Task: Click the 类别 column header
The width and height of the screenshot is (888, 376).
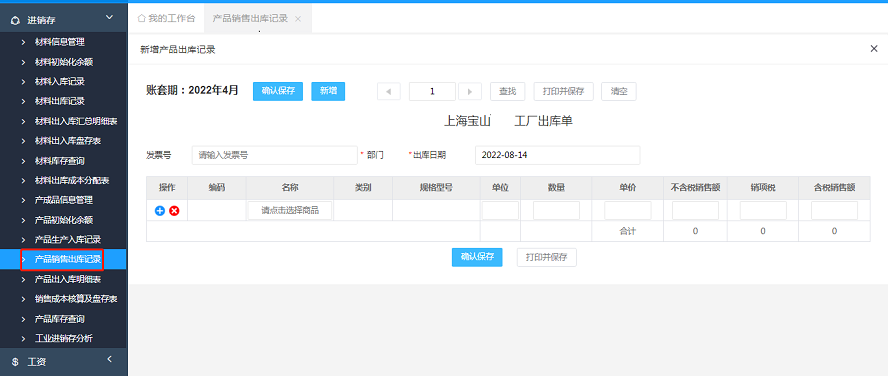Action: point(363,187)
